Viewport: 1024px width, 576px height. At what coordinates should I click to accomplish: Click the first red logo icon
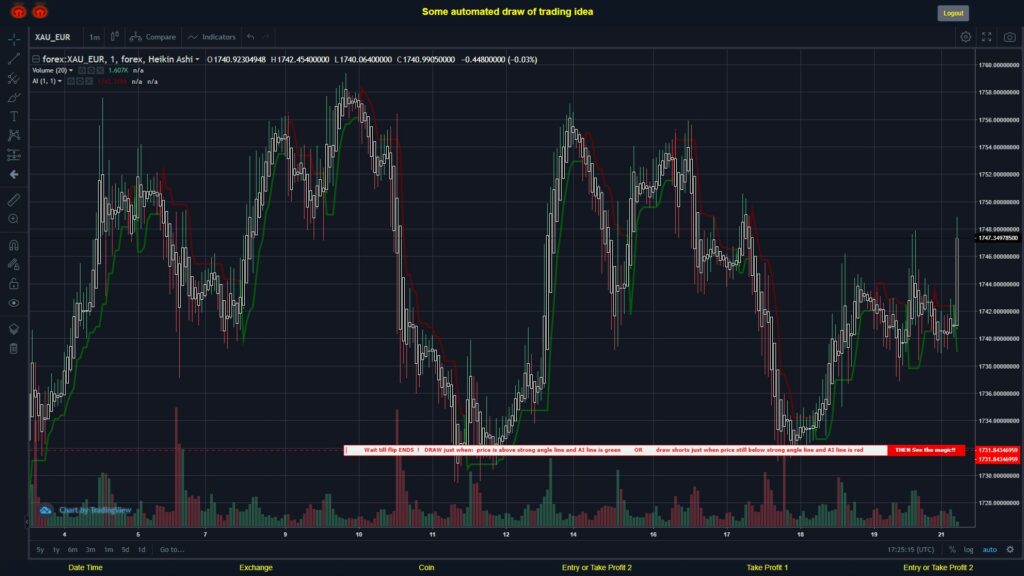pos(18,11)
